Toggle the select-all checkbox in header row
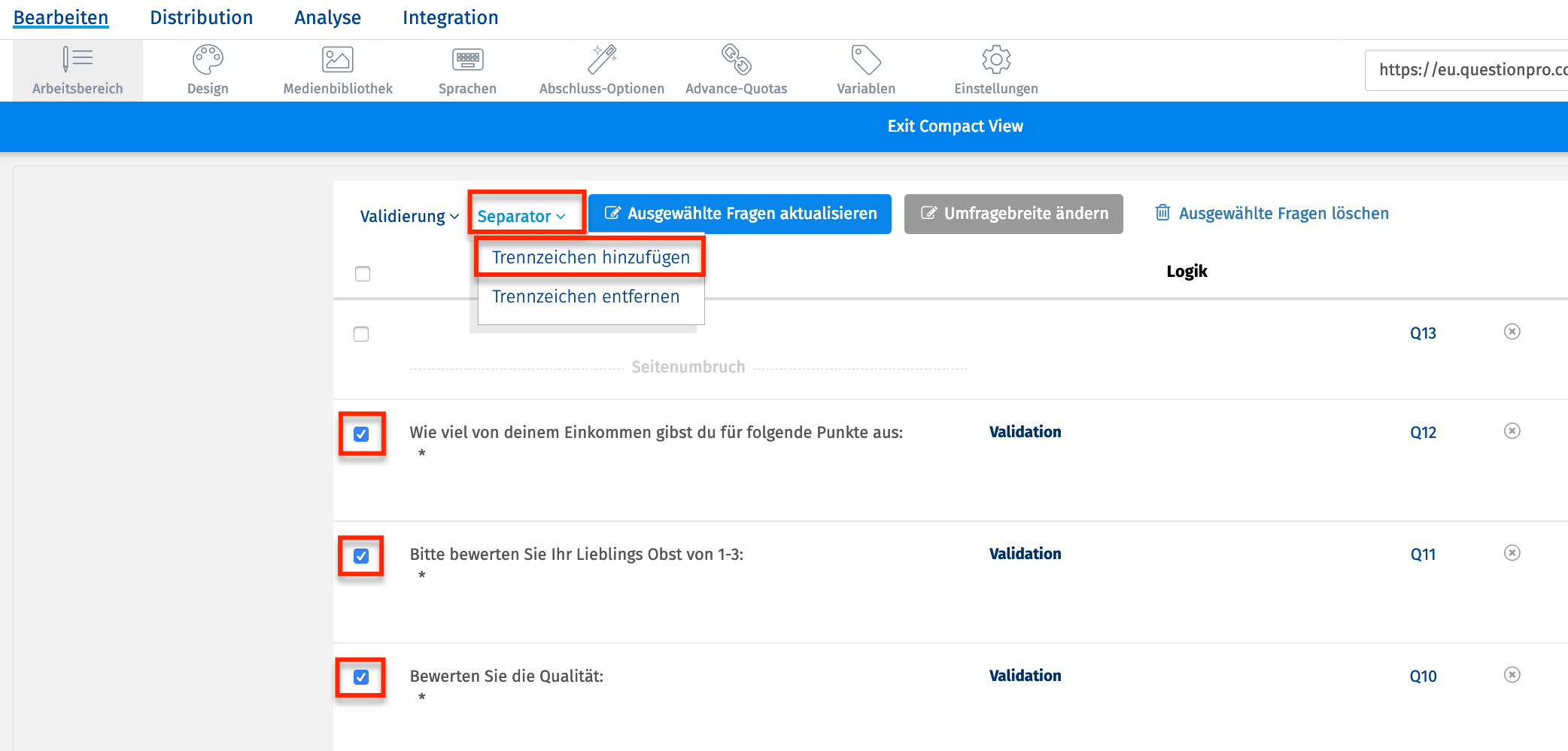 (x=363, y=274)
